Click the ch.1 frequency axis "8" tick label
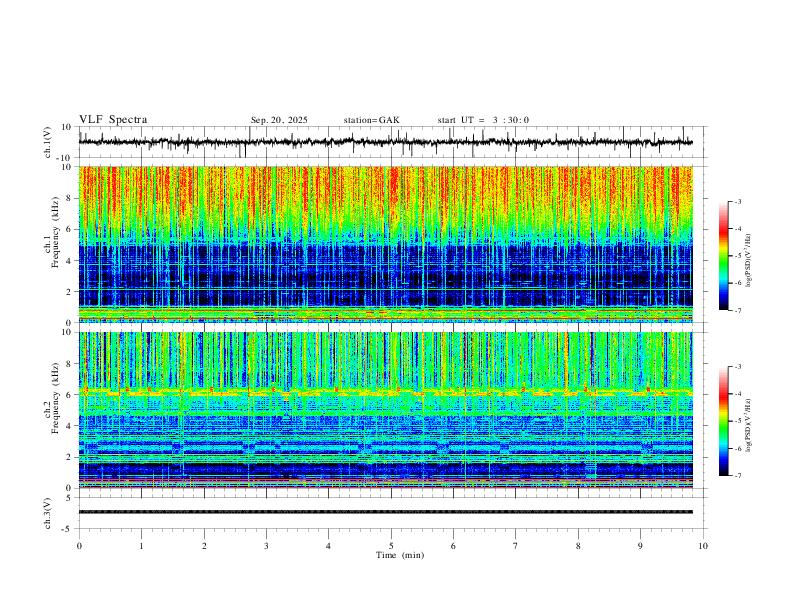Image resolution: width=792 pixels, height=612 pixels. click(x=70, y=198)
